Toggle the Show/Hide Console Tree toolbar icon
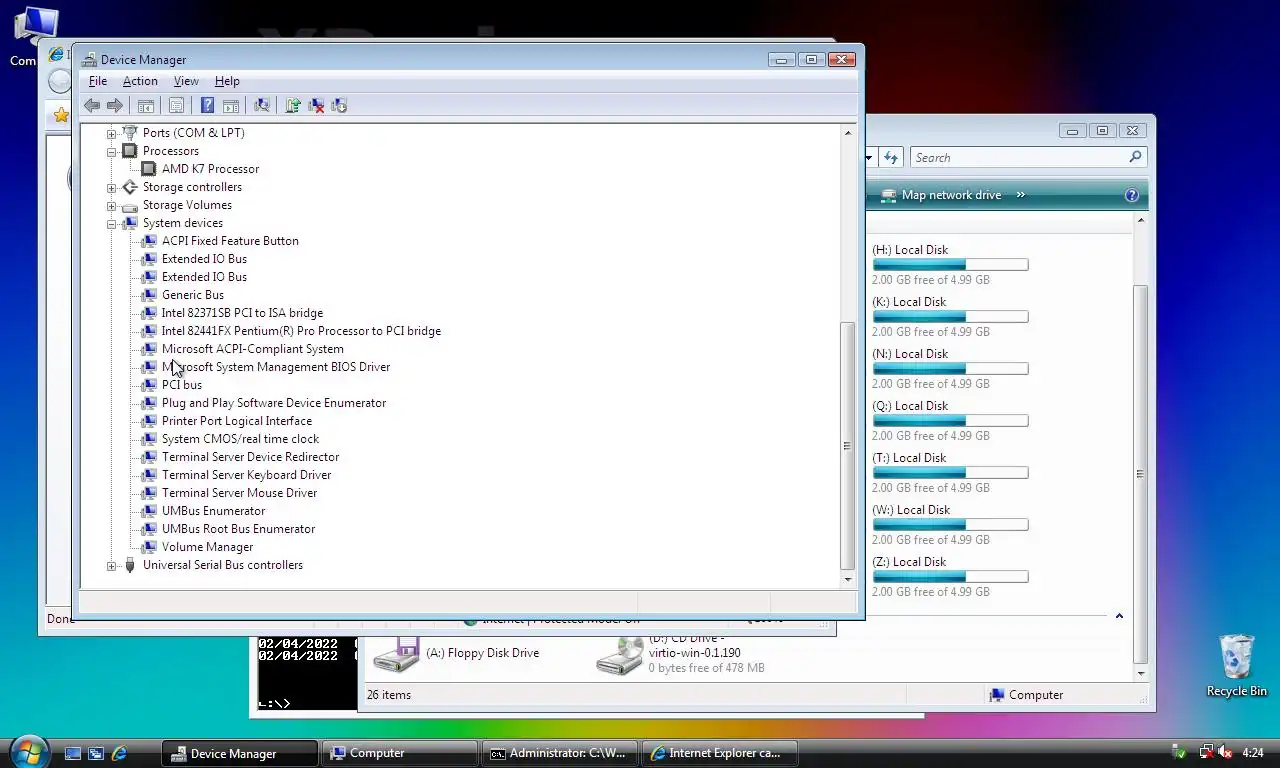 tap(146, 105)
